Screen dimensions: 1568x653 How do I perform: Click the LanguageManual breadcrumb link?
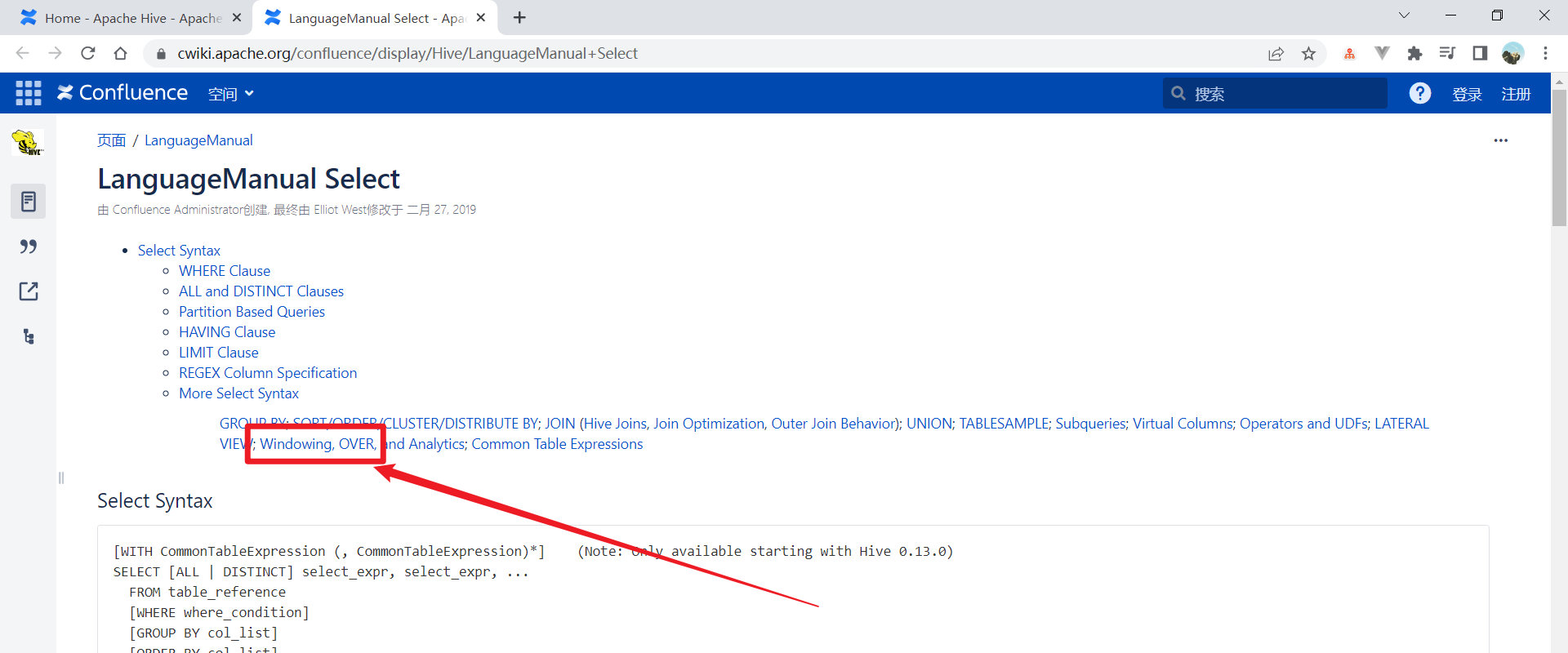point(198,140)
